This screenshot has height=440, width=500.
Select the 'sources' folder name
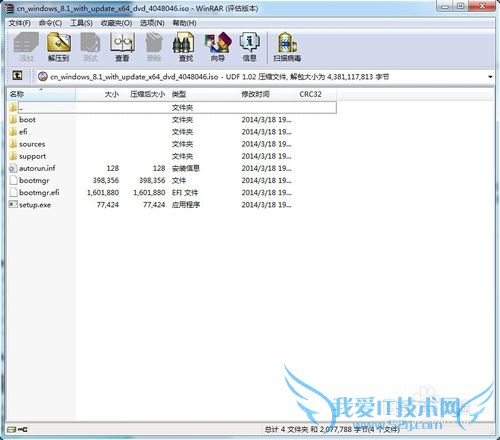(x=32, y=144)
